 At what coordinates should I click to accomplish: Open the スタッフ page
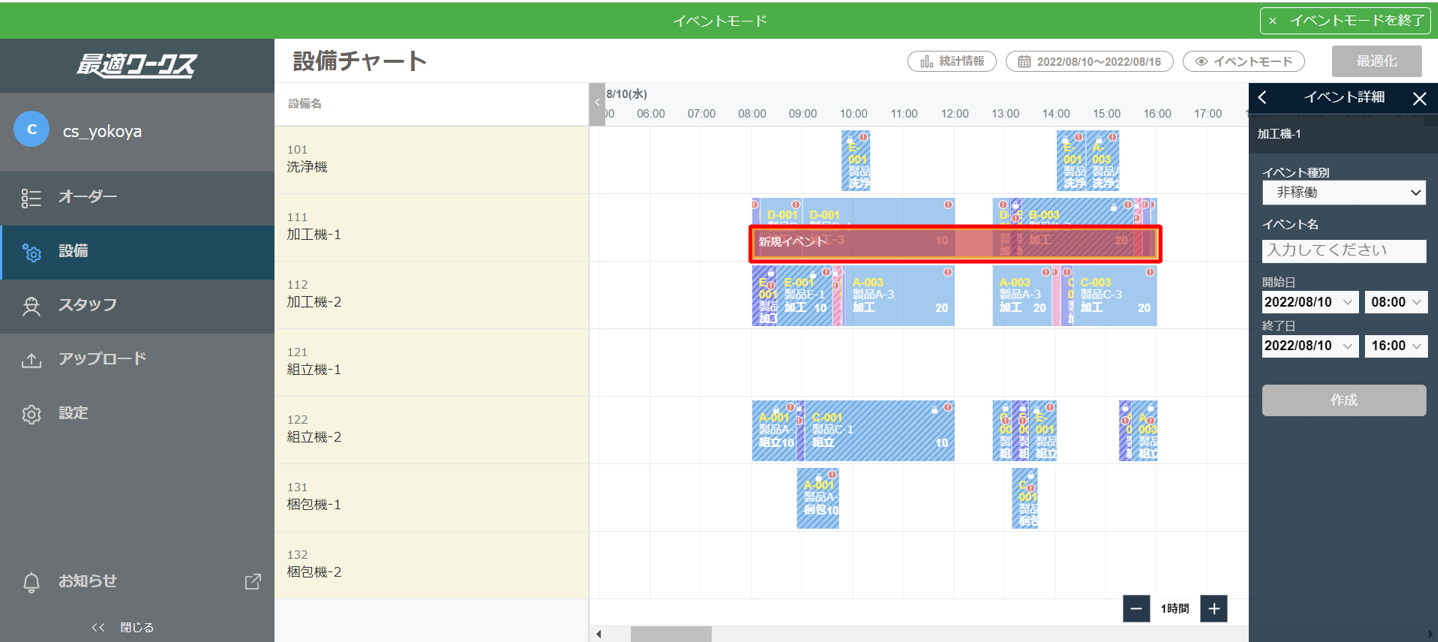tap(137, 305)
